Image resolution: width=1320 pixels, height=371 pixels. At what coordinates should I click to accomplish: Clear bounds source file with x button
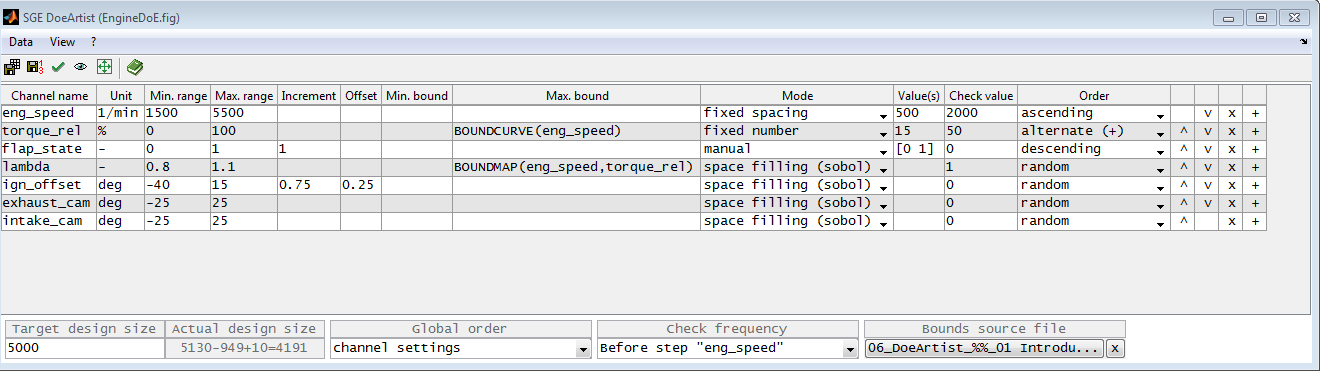[x=1115, y=348]
